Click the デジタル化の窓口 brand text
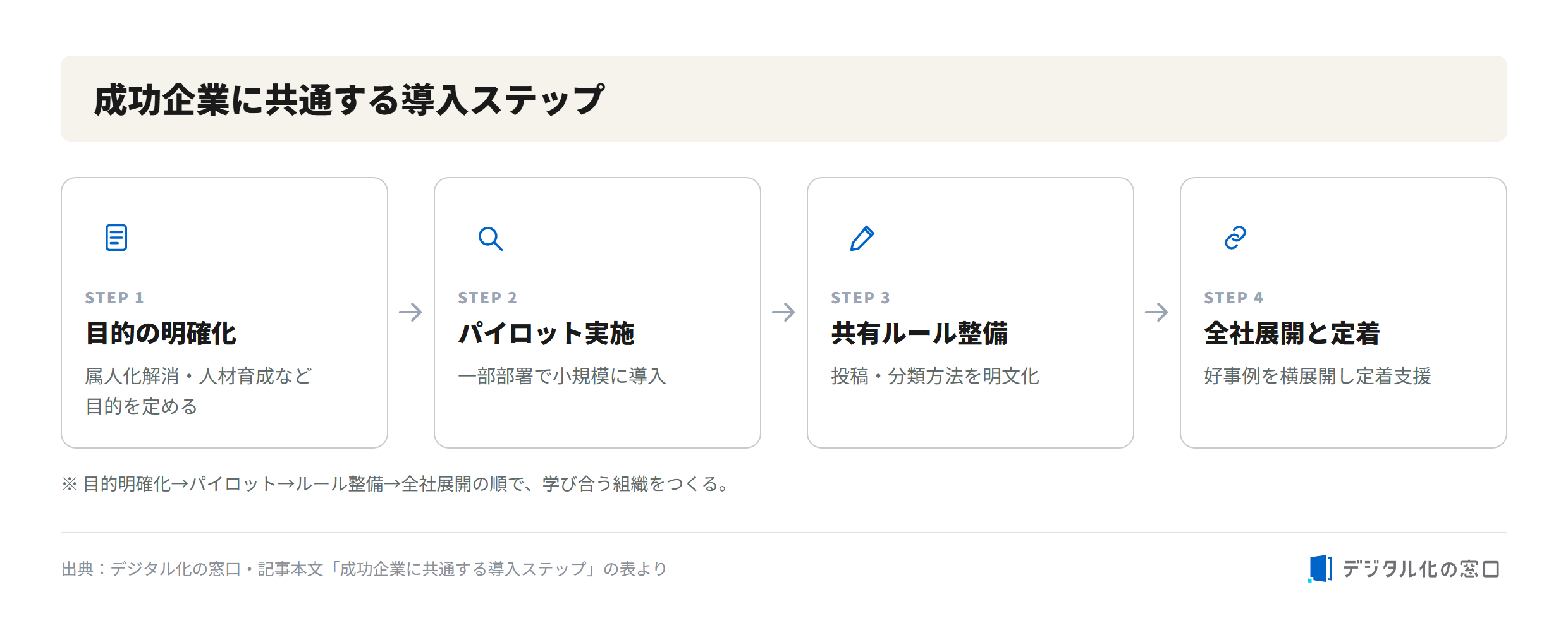 (x=1421, y=569)
